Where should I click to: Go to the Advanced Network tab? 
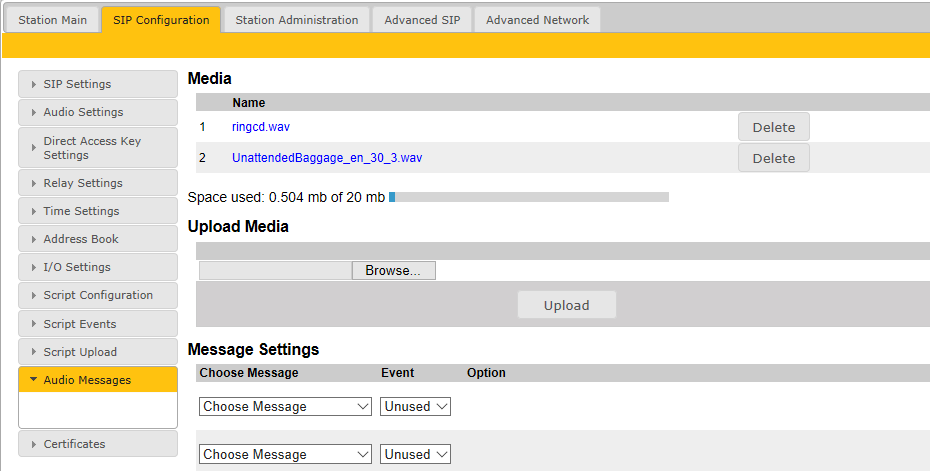(537, 20)
